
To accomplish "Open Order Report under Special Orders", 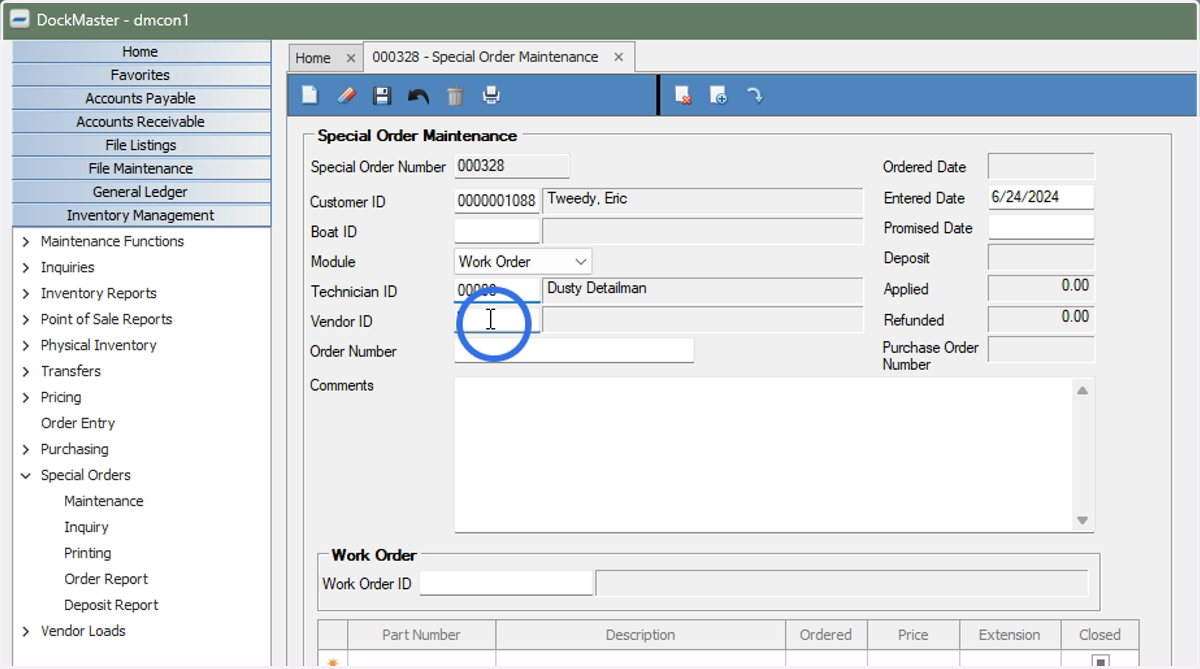I will (x=106, y=579).
